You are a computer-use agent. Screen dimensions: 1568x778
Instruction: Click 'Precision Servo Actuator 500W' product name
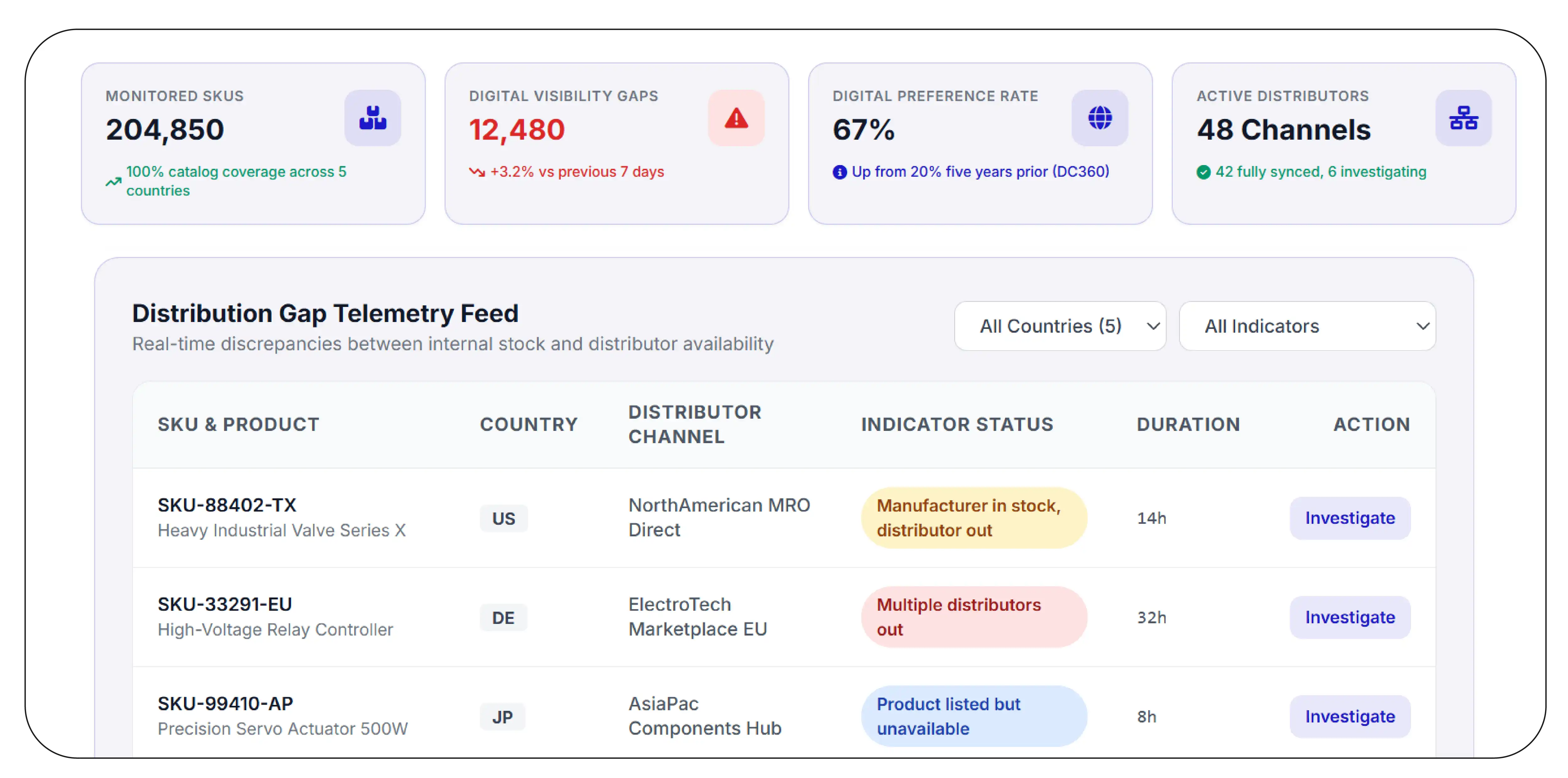283,728
